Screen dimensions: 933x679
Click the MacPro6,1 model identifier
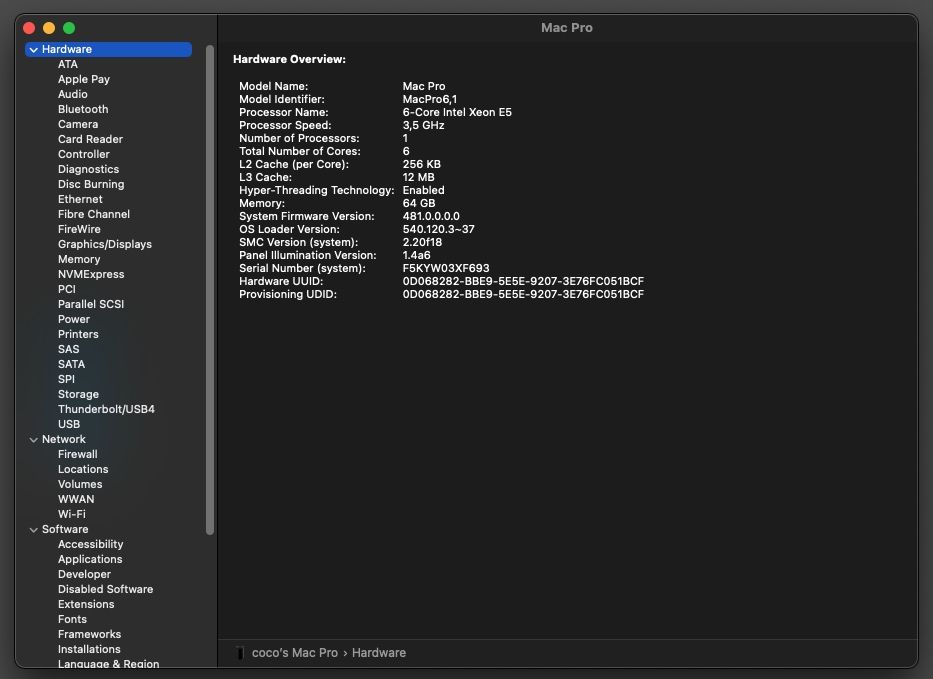(430, 99)
